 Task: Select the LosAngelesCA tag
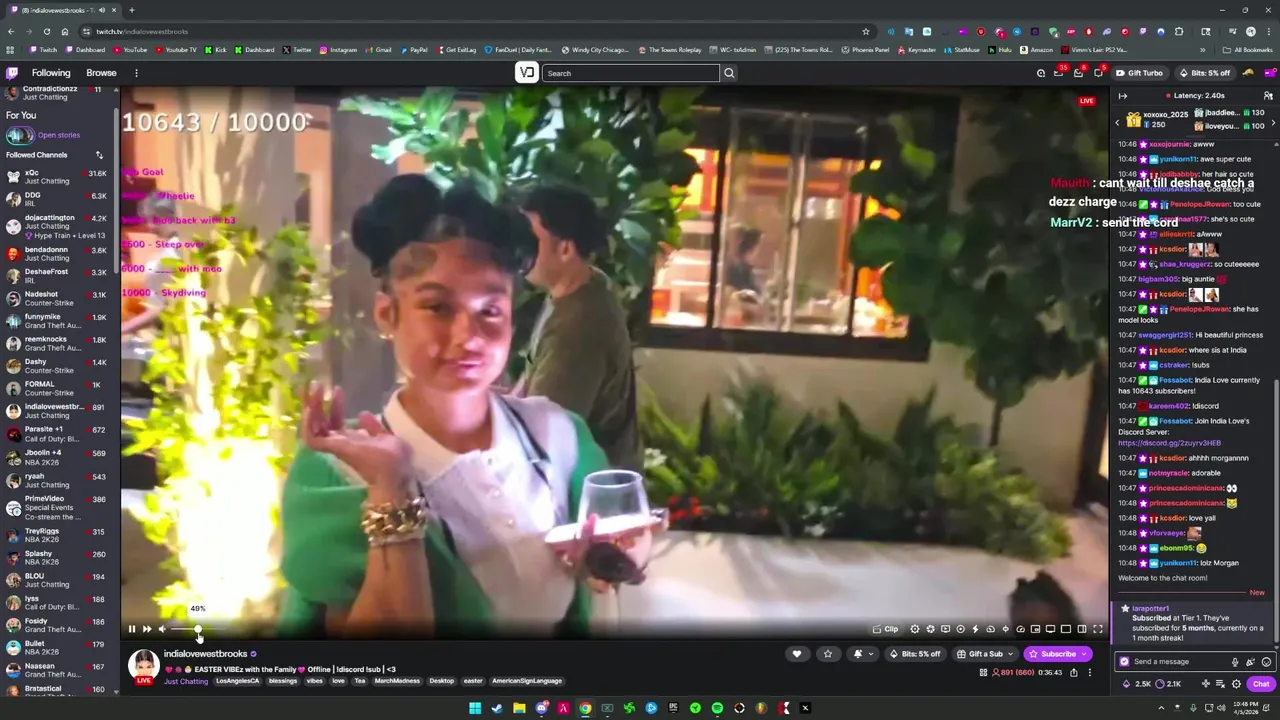[237, 681]
